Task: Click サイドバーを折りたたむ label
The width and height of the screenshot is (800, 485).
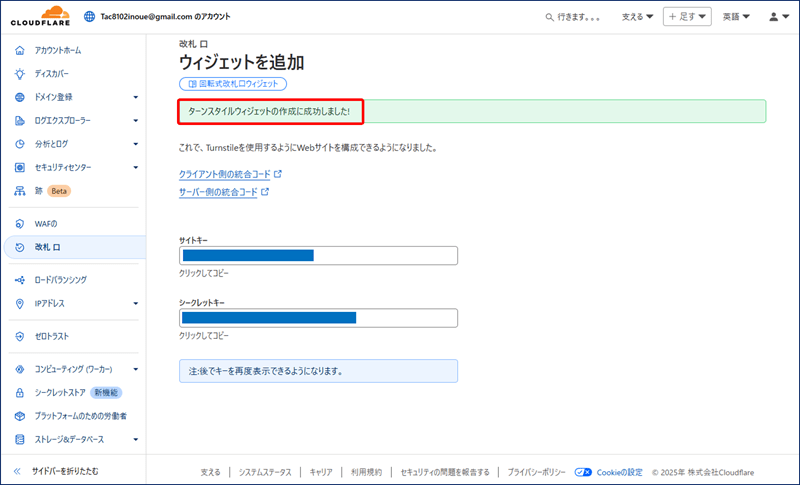Action: [65, 471]
